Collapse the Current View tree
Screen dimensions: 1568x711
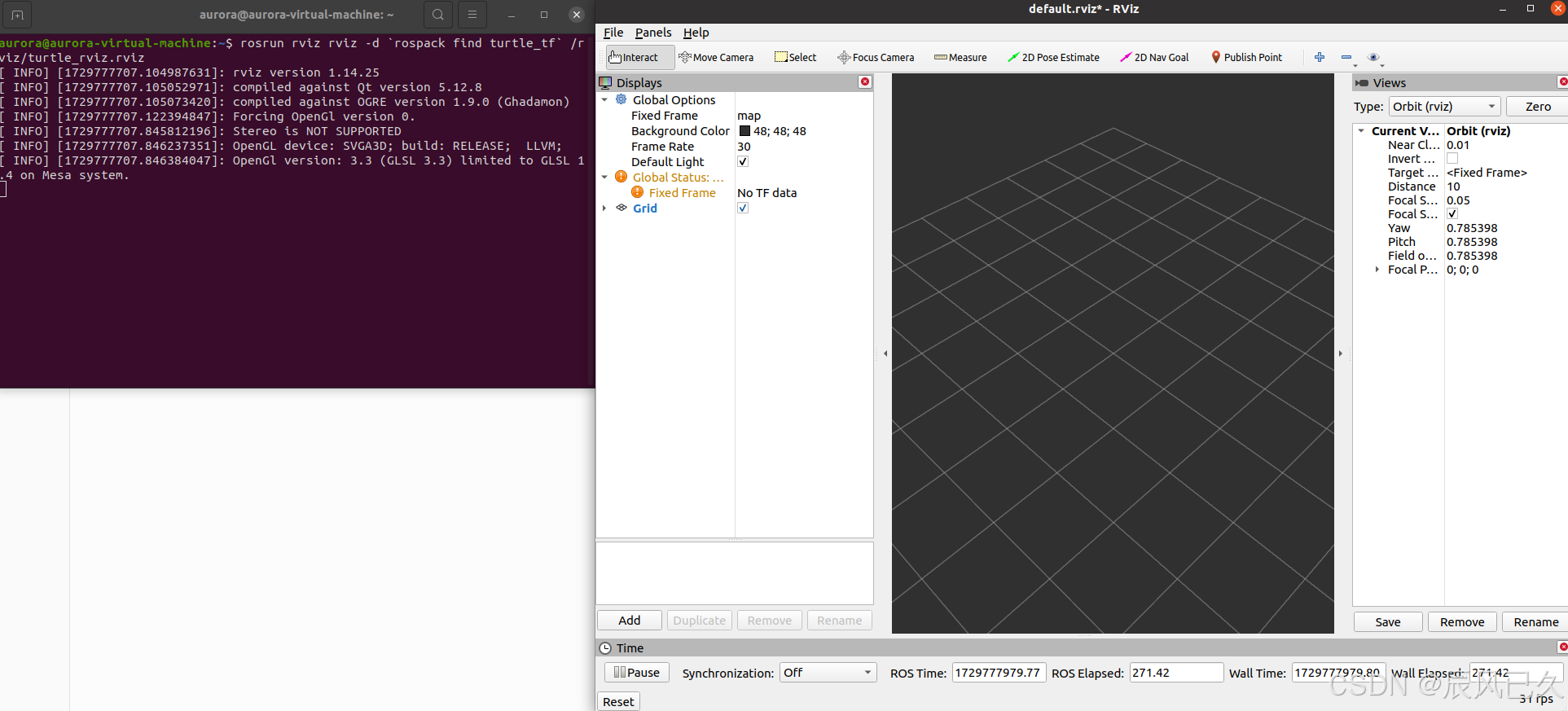[1361, 130]
